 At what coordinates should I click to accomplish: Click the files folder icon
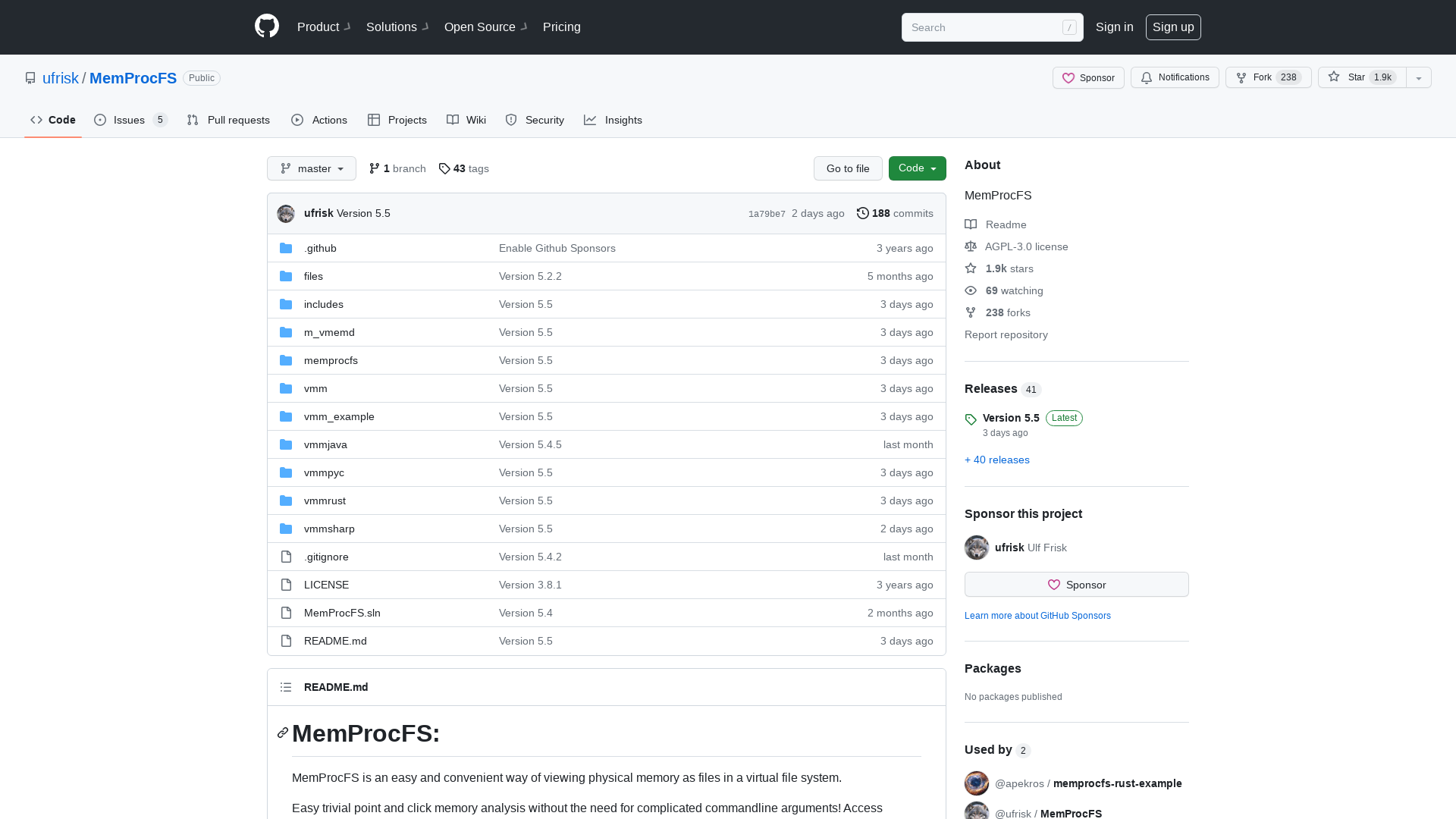tap(286, 276)
